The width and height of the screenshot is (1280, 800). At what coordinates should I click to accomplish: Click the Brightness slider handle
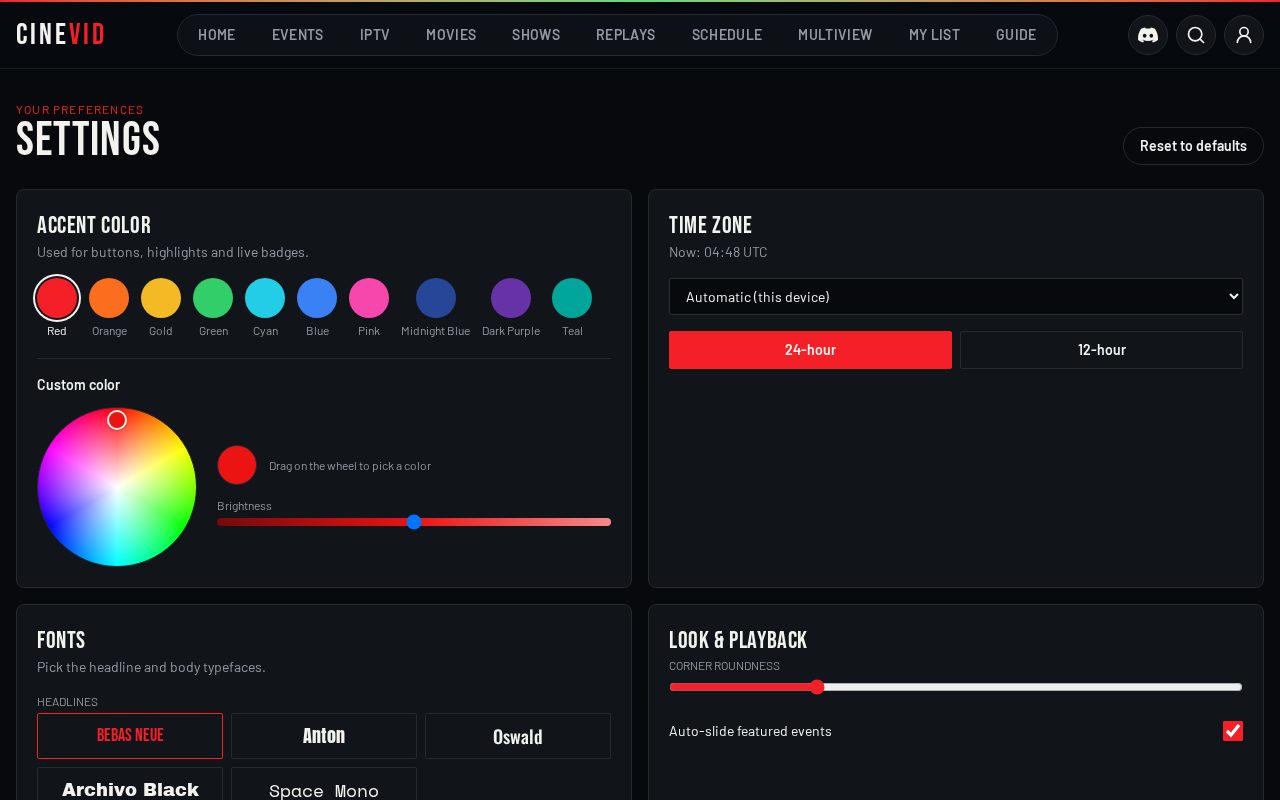pyautogui.click(x=414, y=522)
